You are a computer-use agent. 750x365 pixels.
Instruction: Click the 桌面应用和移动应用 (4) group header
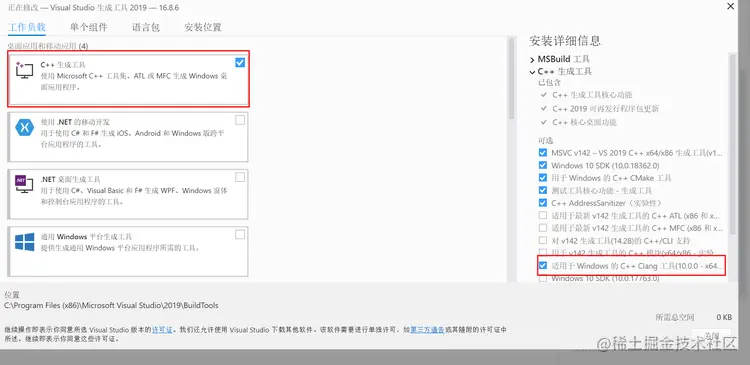pyautogui.click(x=47, y=46)
